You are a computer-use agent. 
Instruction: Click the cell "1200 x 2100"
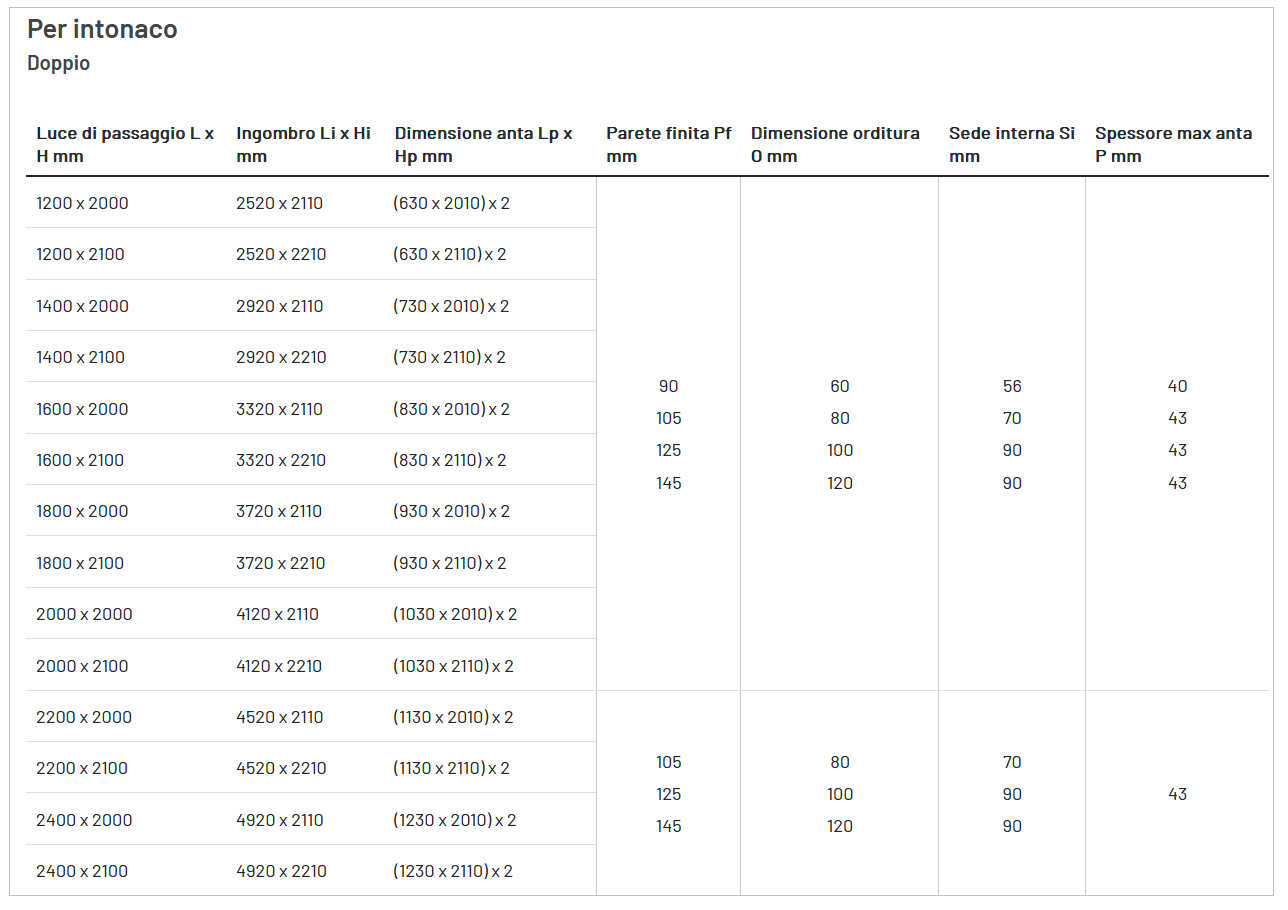click(81, 254)
